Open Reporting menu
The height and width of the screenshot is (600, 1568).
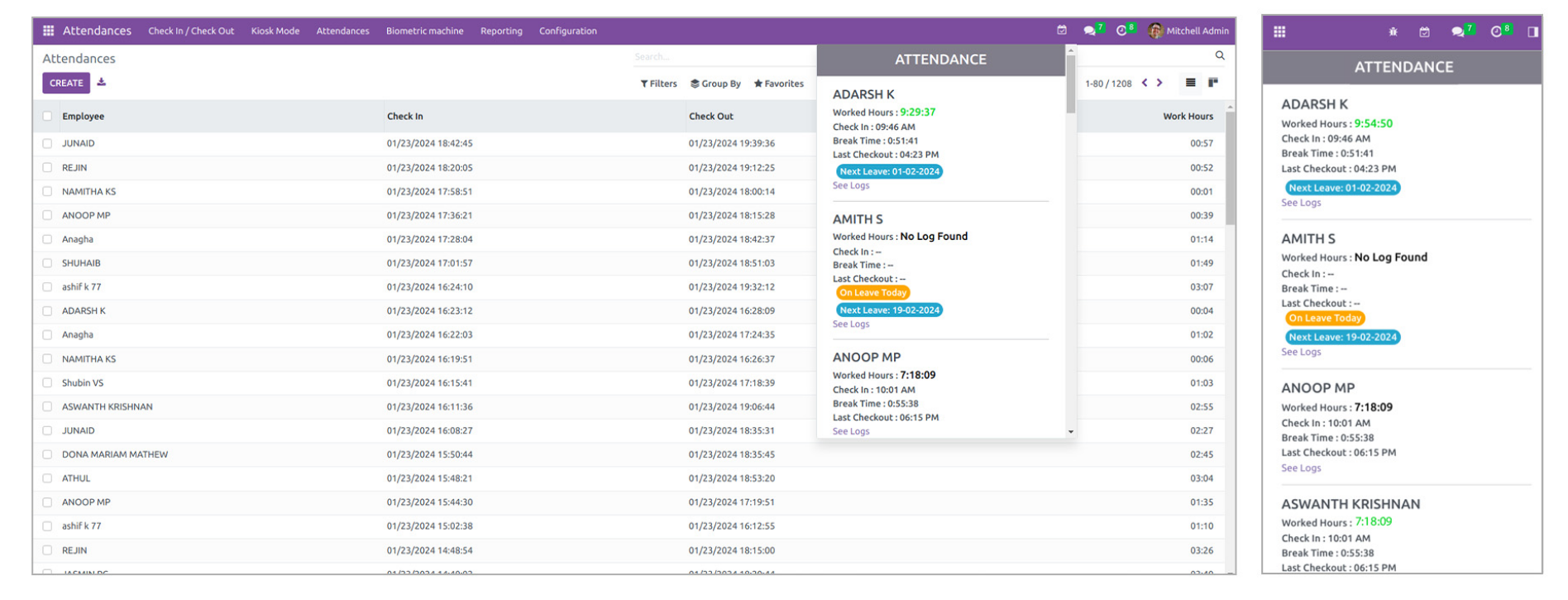click(501, 31)
